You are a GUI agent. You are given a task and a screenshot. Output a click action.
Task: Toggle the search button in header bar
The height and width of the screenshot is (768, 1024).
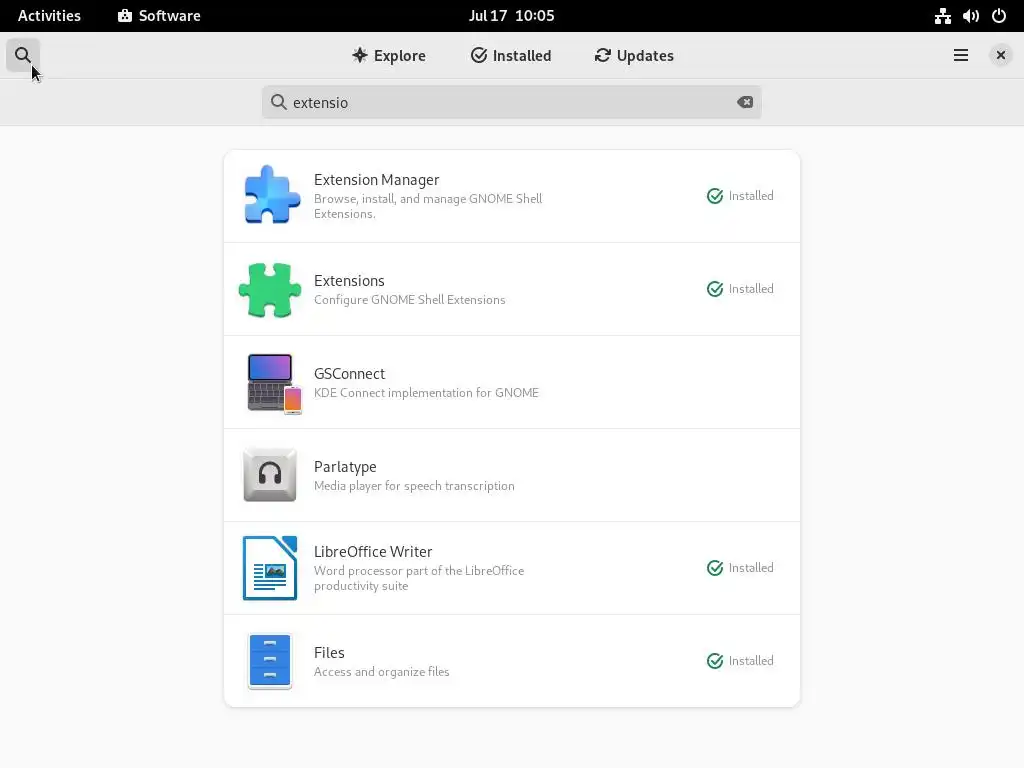coord(23,56)
